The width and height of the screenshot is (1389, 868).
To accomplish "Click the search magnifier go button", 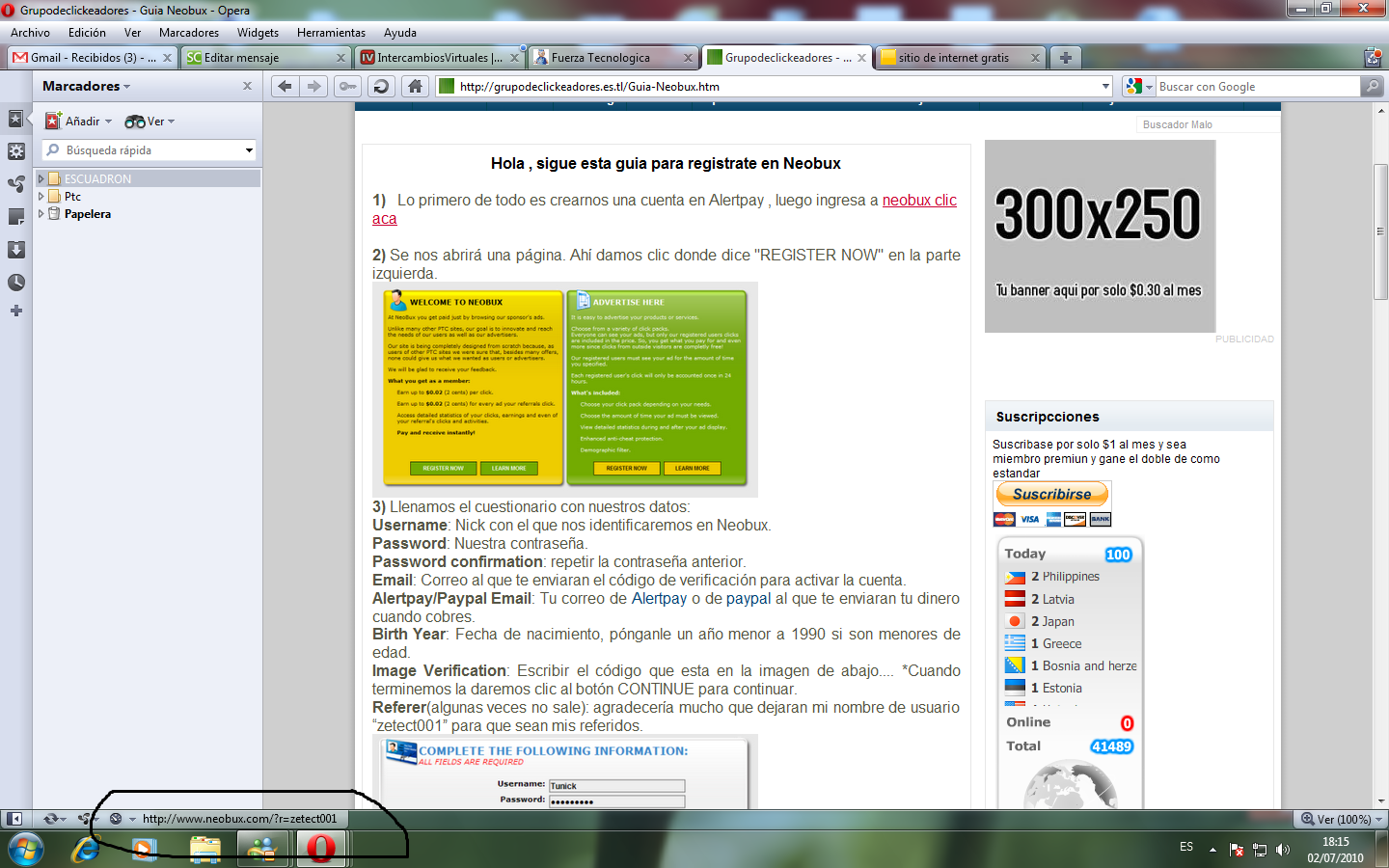I will [x=1372, y=86].
